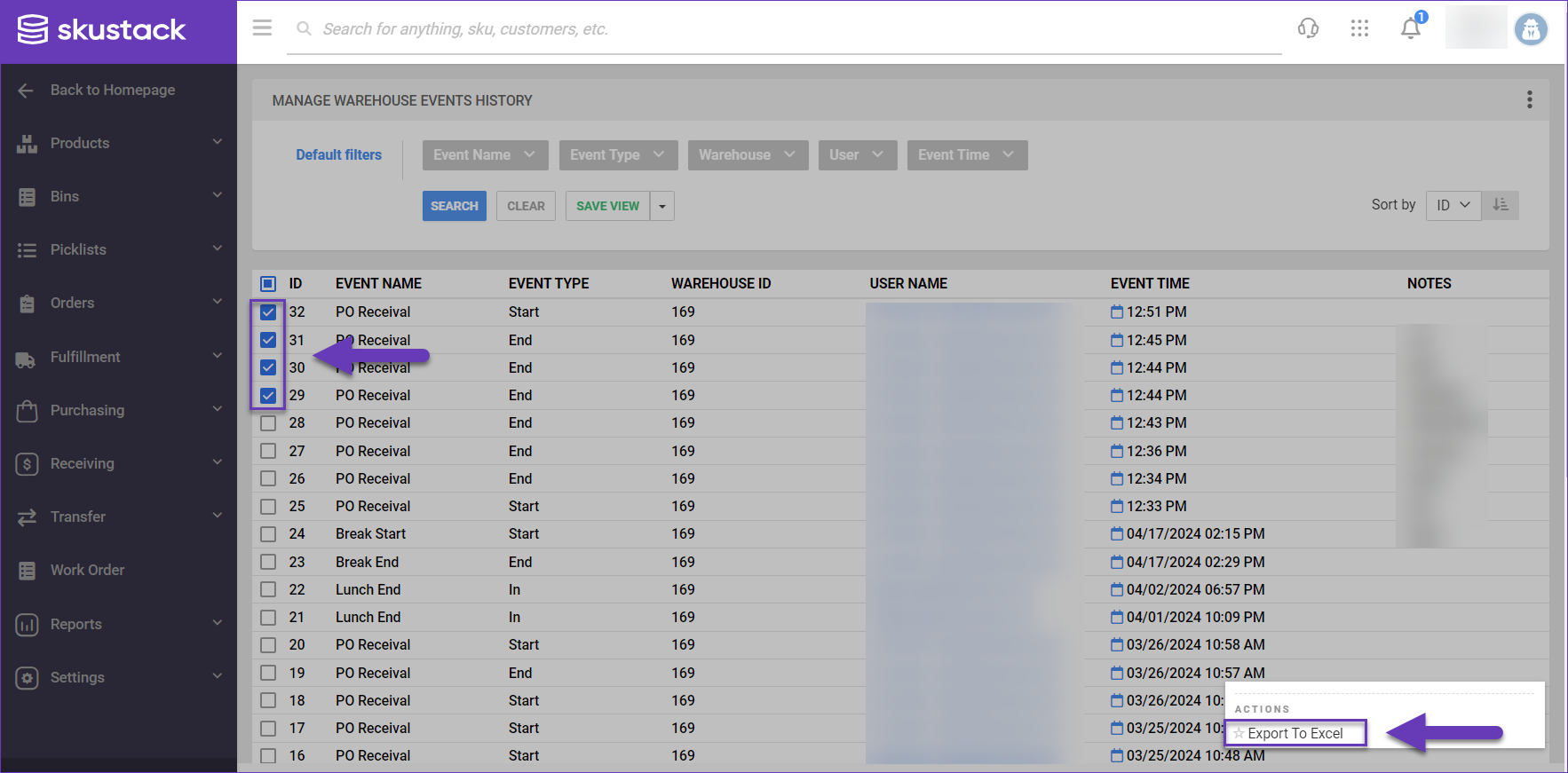Open the Save View split arrow

(662, 206)
